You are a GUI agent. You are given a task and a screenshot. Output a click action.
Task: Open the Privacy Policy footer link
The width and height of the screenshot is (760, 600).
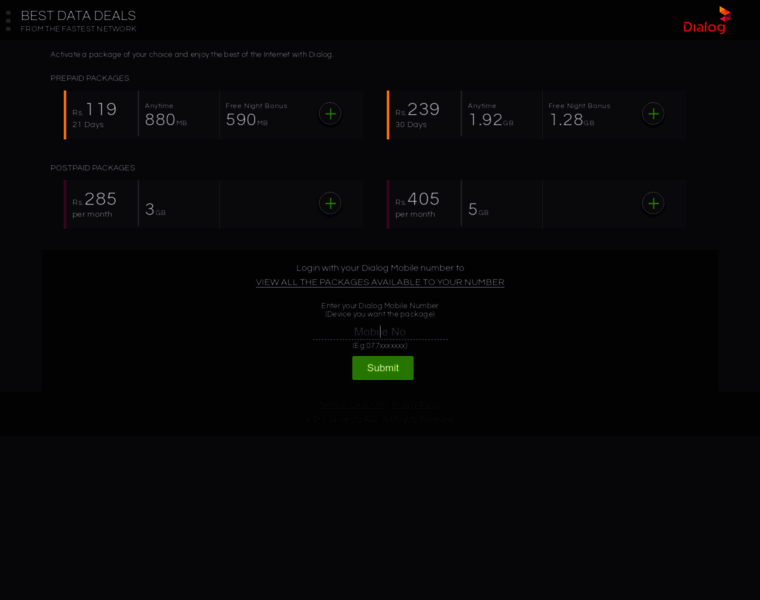tap(416, 405)
